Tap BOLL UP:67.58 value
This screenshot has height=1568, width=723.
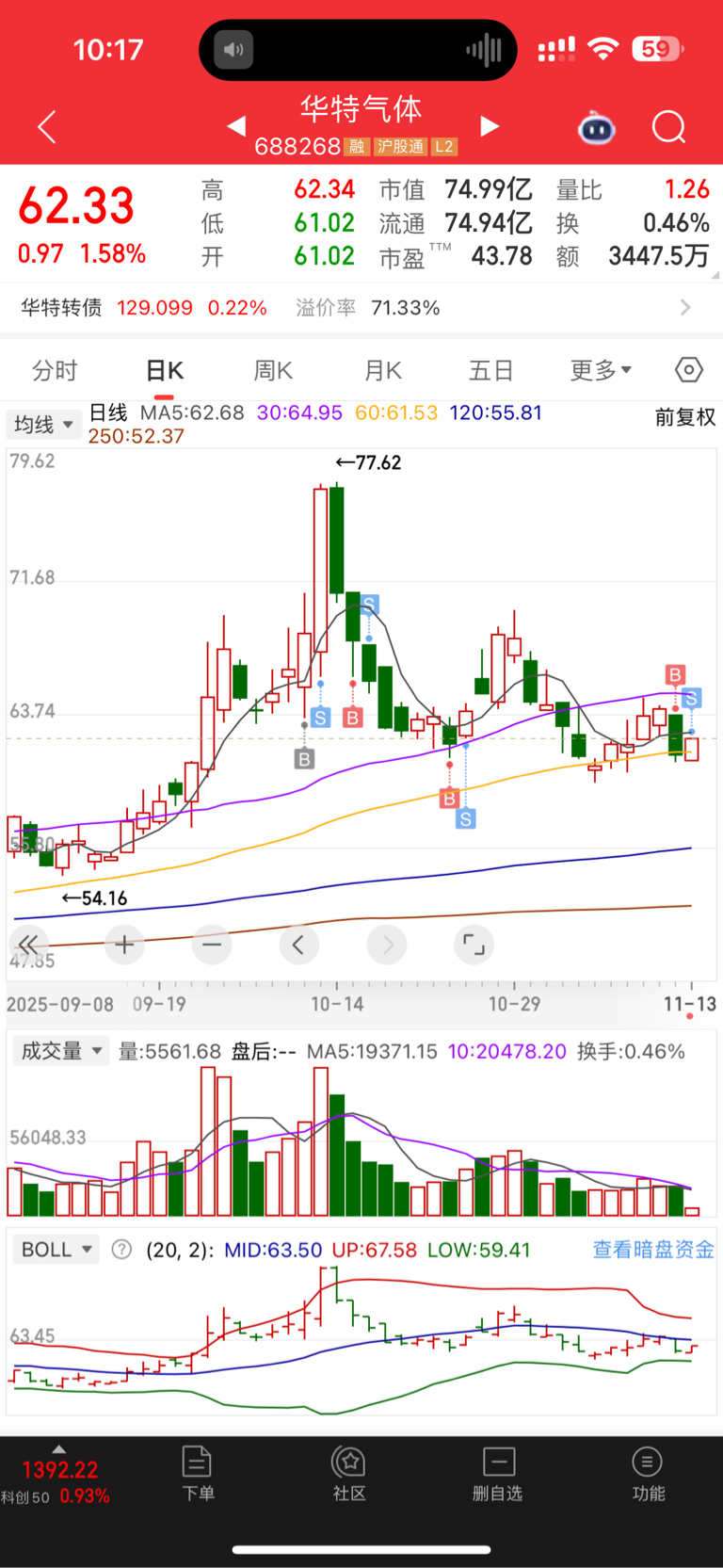[x=375, y=1250]
